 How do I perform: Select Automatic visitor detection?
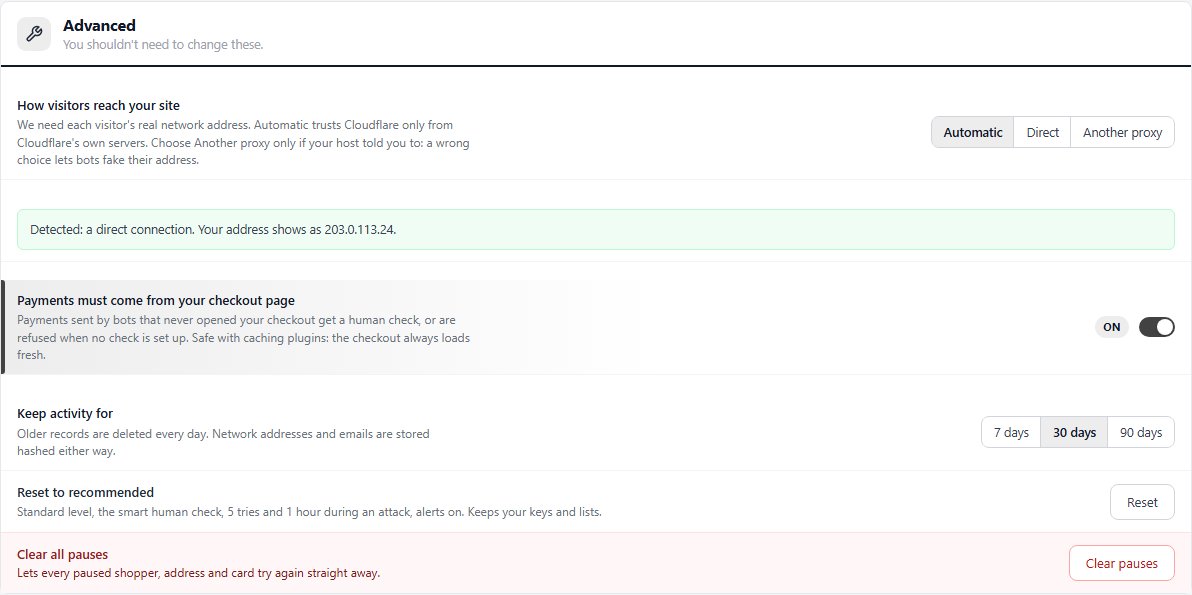(x=972, y=132)
